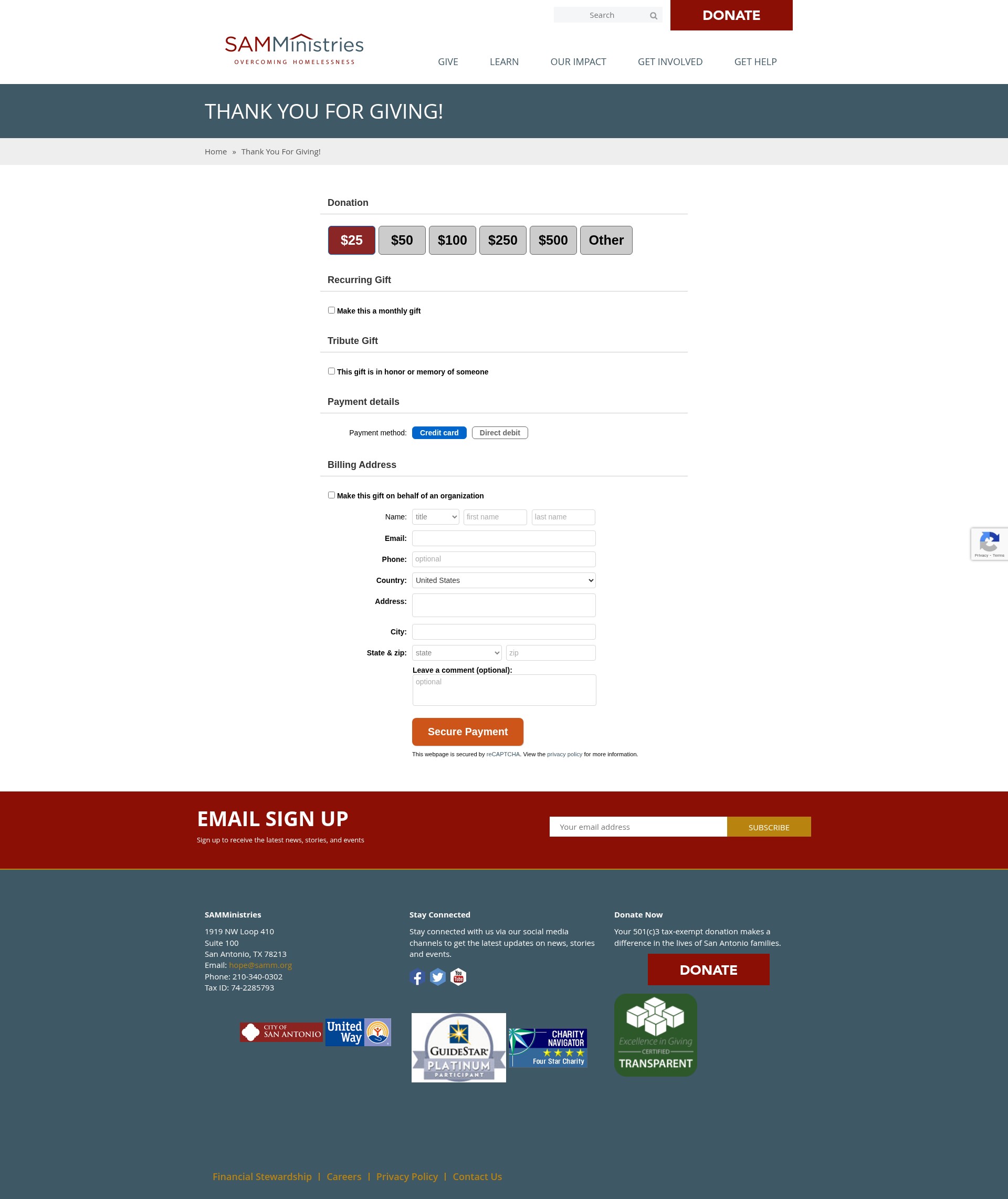The image size is (1008, 1199).
Task: Open the Country dropdown
Action: click(503, 580)
